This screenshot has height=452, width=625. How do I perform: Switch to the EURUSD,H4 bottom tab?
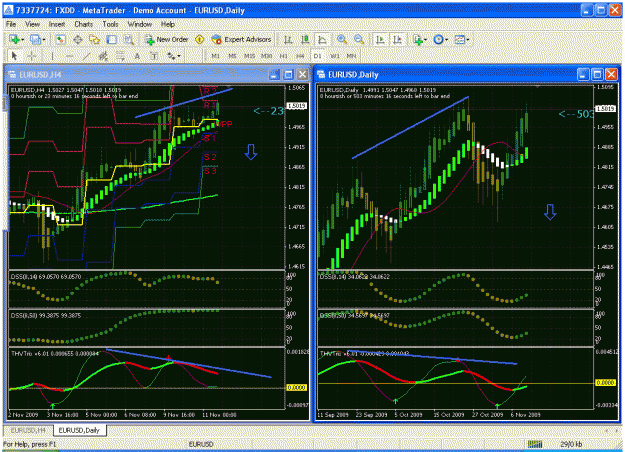click(x=28, y=430)
